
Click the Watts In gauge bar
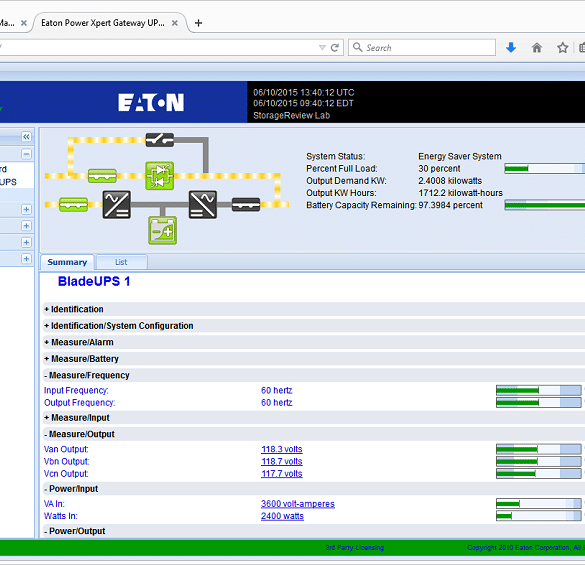coord(539,516)
